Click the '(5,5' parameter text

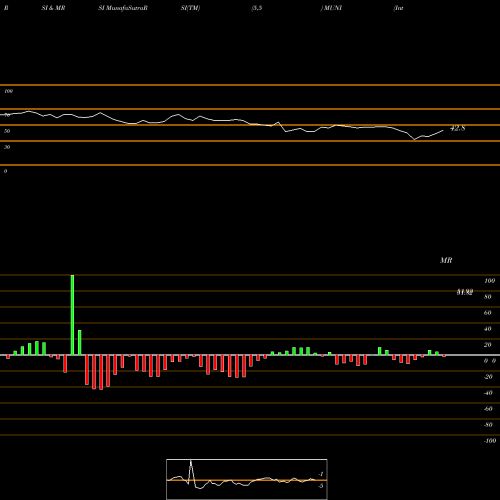(257, 8)
